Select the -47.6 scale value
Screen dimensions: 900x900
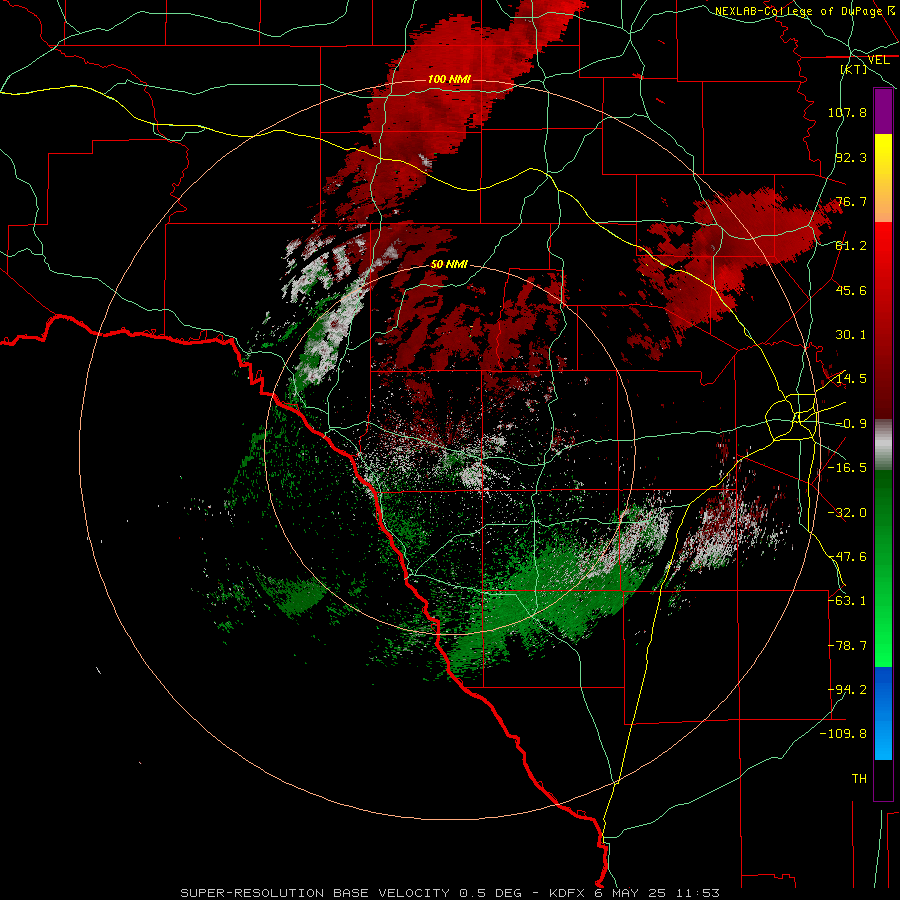[x=847, y=557]
